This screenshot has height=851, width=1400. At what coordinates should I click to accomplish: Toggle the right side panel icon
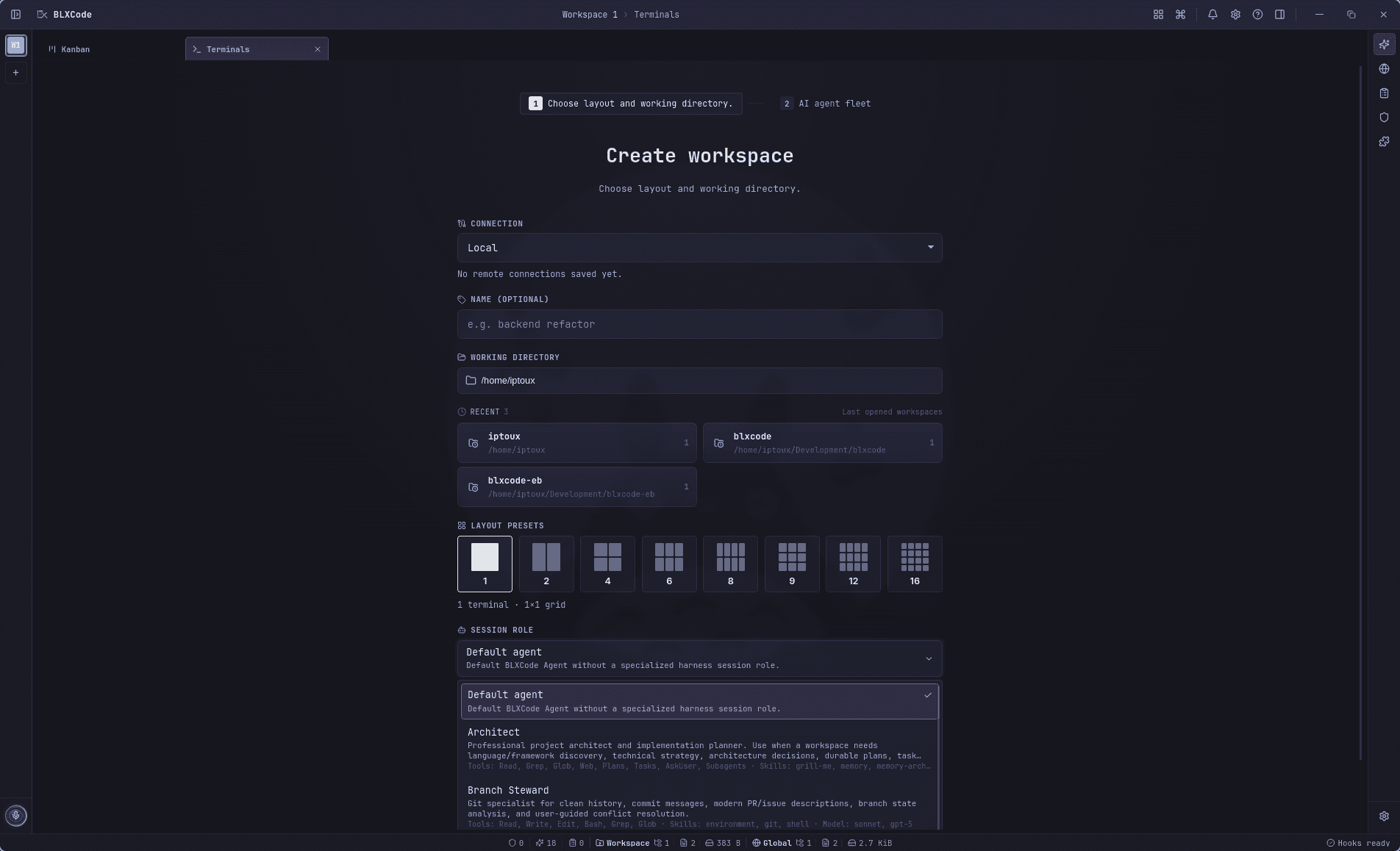click(1279, 15)
